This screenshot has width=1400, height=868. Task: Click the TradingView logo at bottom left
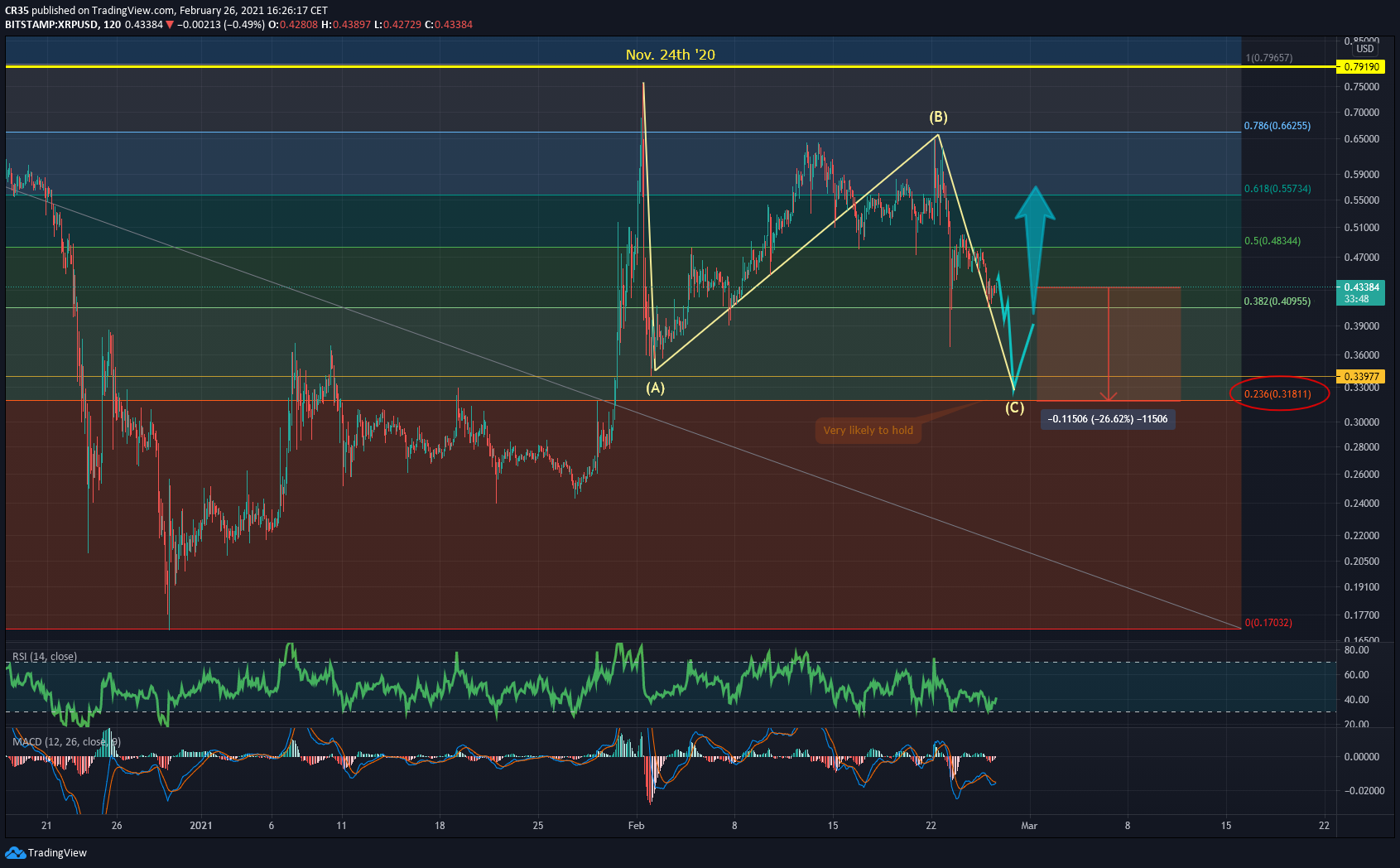coord(46,852)
